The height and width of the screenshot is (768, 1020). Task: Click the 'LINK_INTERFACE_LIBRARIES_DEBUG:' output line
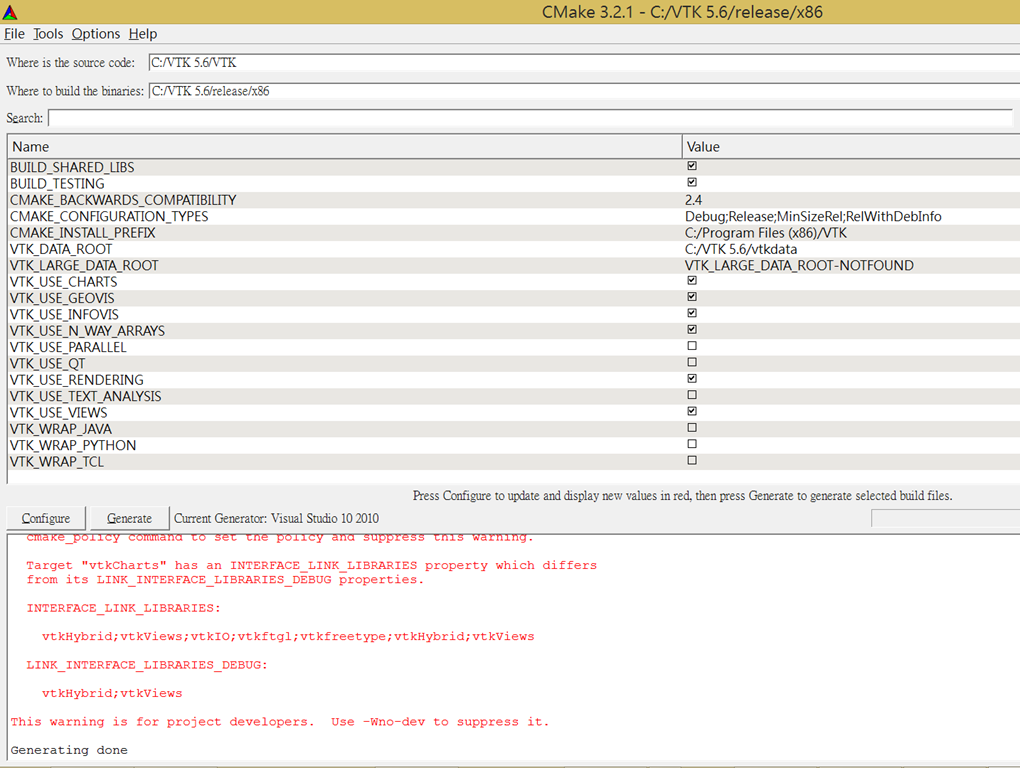point(147,665)
